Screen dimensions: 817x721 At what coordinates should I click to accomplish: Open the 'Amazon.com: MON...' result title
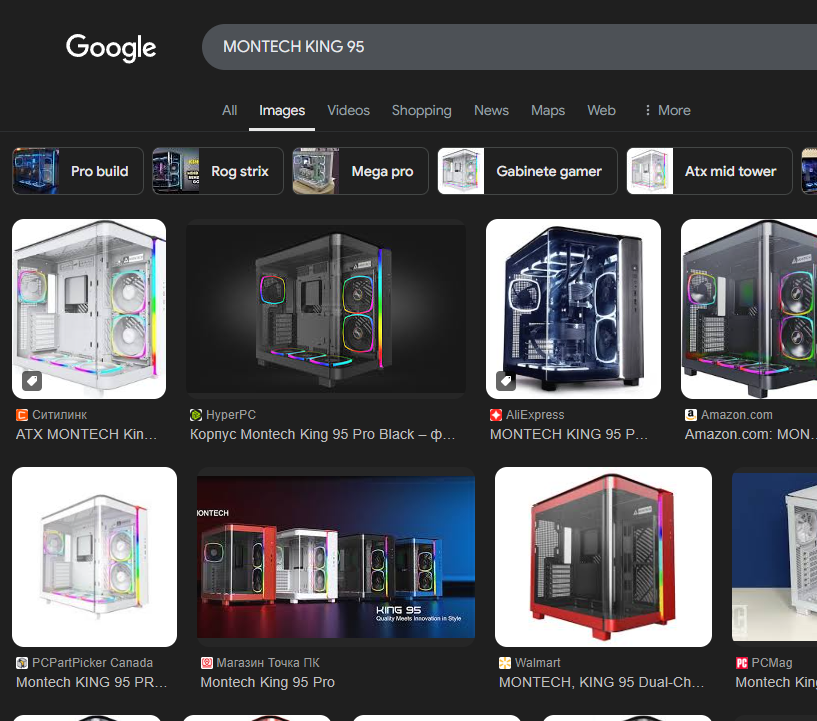tap(751, 434)
